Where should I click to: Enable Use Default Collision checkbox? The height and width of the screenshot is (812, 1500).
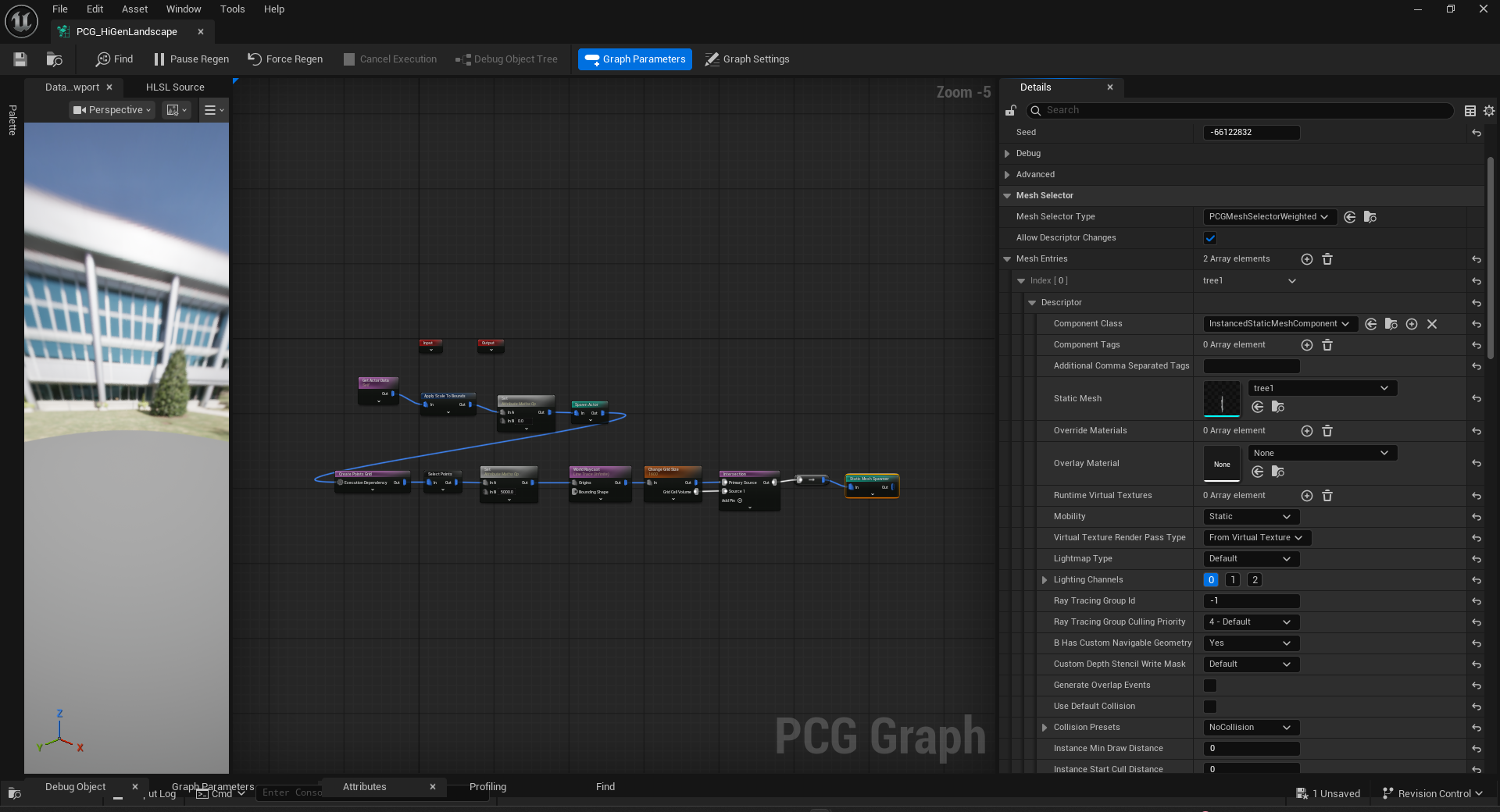(x=1210, y=707)
